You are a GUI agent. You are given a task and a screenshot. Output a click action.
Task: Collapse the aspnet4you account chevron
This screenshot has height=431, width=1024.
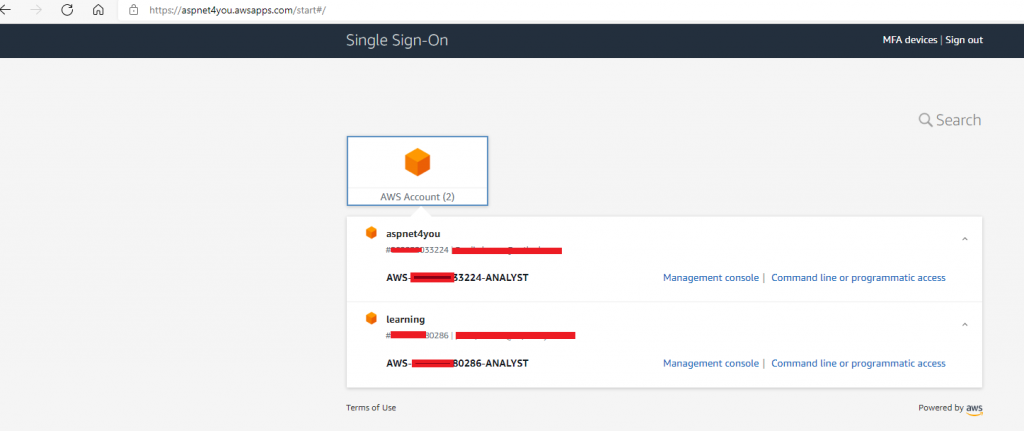coord(965,239)
